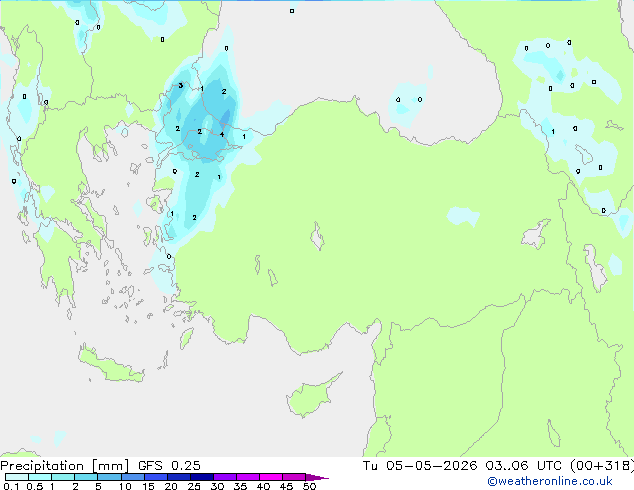Screen dimensions: 634x490
Task: Click the 15–20 mm legend color swatch
Action: pyautogui.click(x=155, y=477)
